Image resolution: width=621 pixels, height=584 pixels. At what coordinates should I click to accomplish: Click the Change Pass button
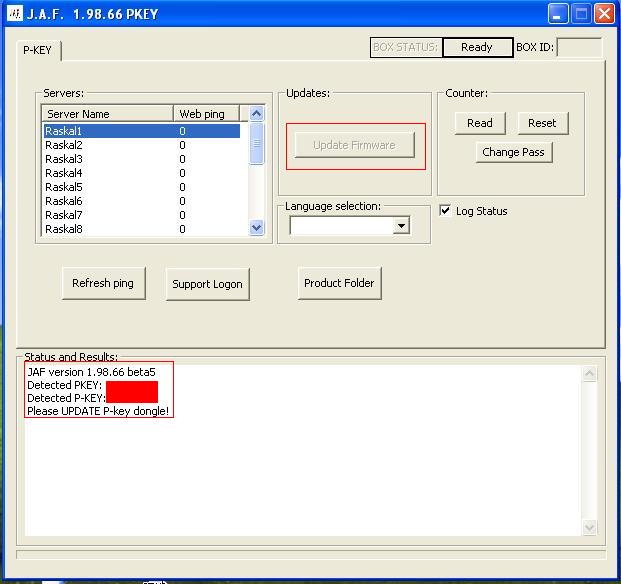pyautogui.click(x=514, y=152)
